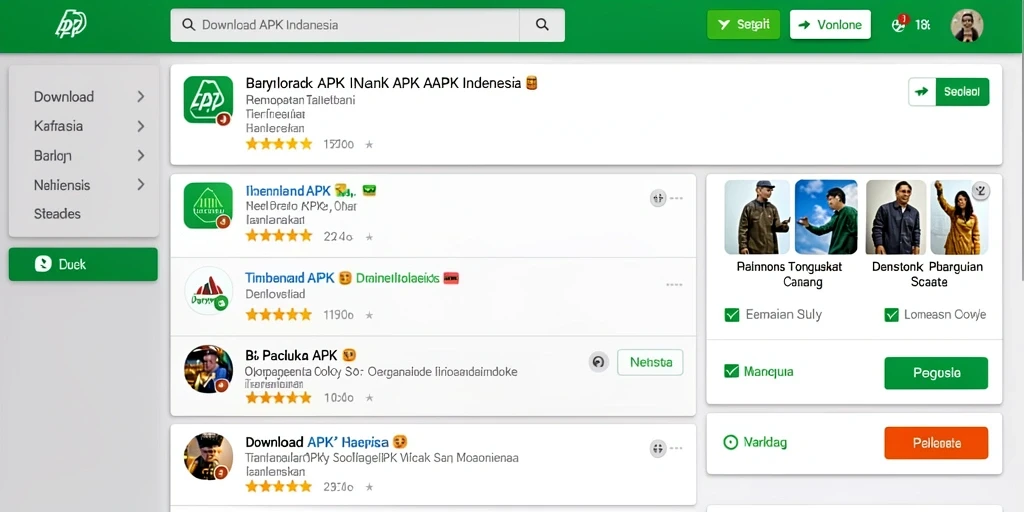1024x512 pixels.
Task: Click the Narldag circle icon
Action: [731, 443]
